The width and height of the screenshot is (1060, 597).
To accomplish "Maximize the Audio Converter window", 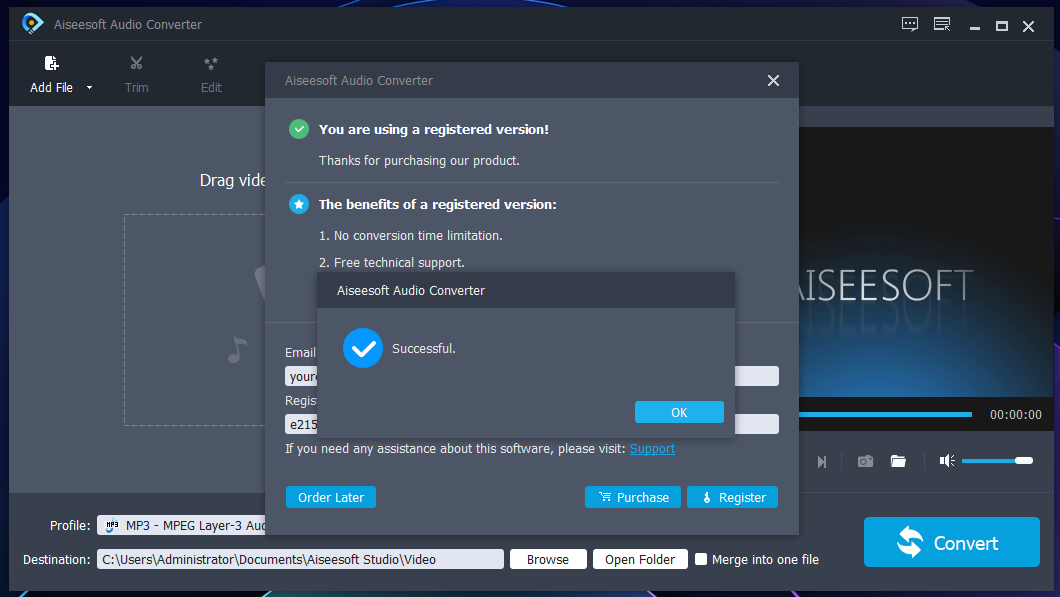I will [x=1002, y=26].
